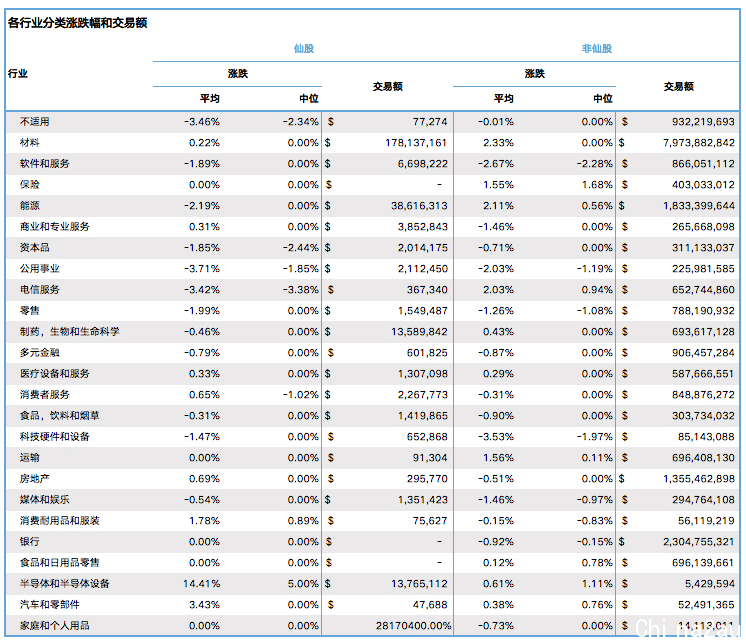Image resolution: width=746 pixels, height=641 pixels.
Task: Click the value 866,051,112
Action: pos(703,164)
